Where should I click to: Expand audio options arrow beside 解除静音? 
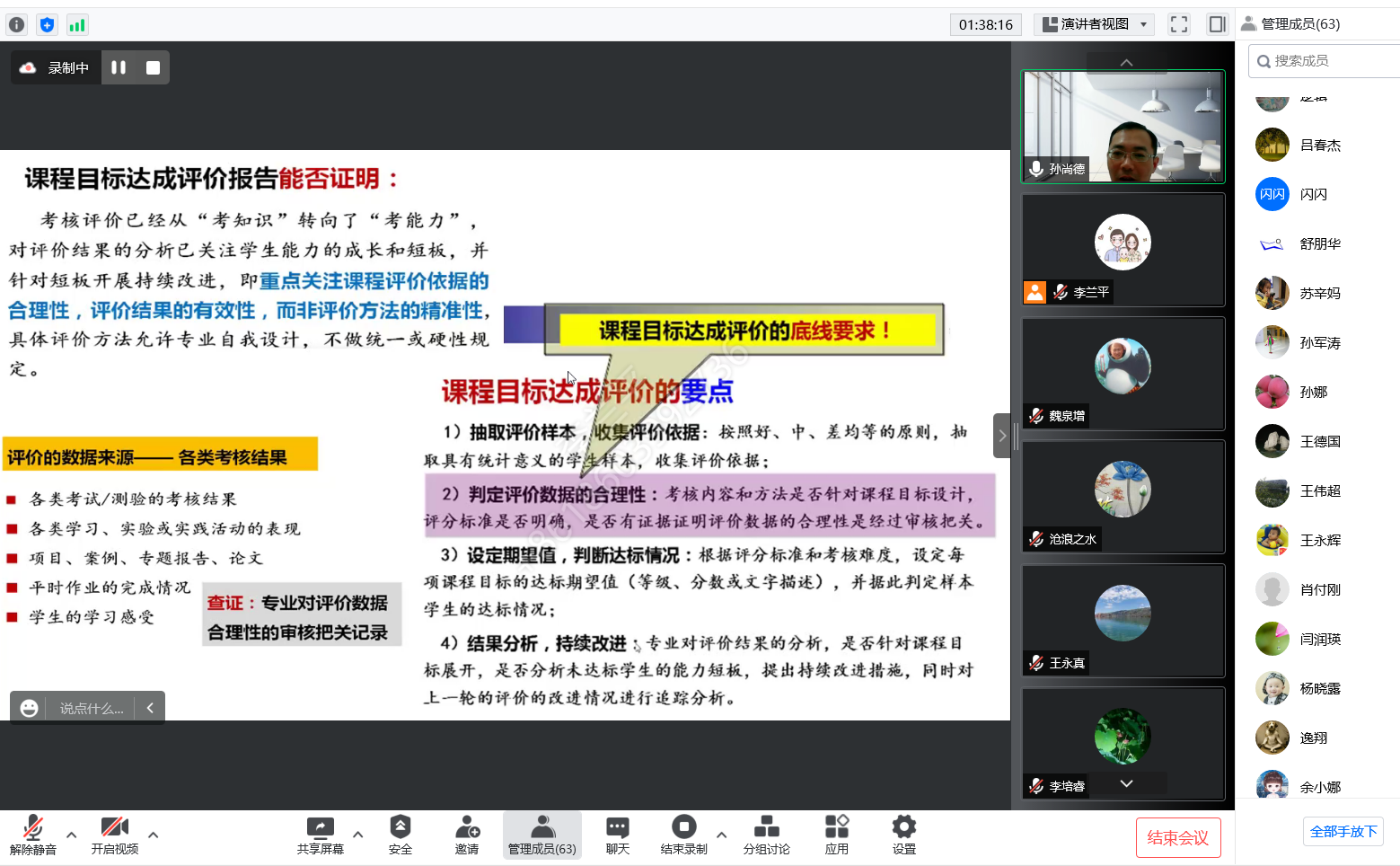click(72, 835)
